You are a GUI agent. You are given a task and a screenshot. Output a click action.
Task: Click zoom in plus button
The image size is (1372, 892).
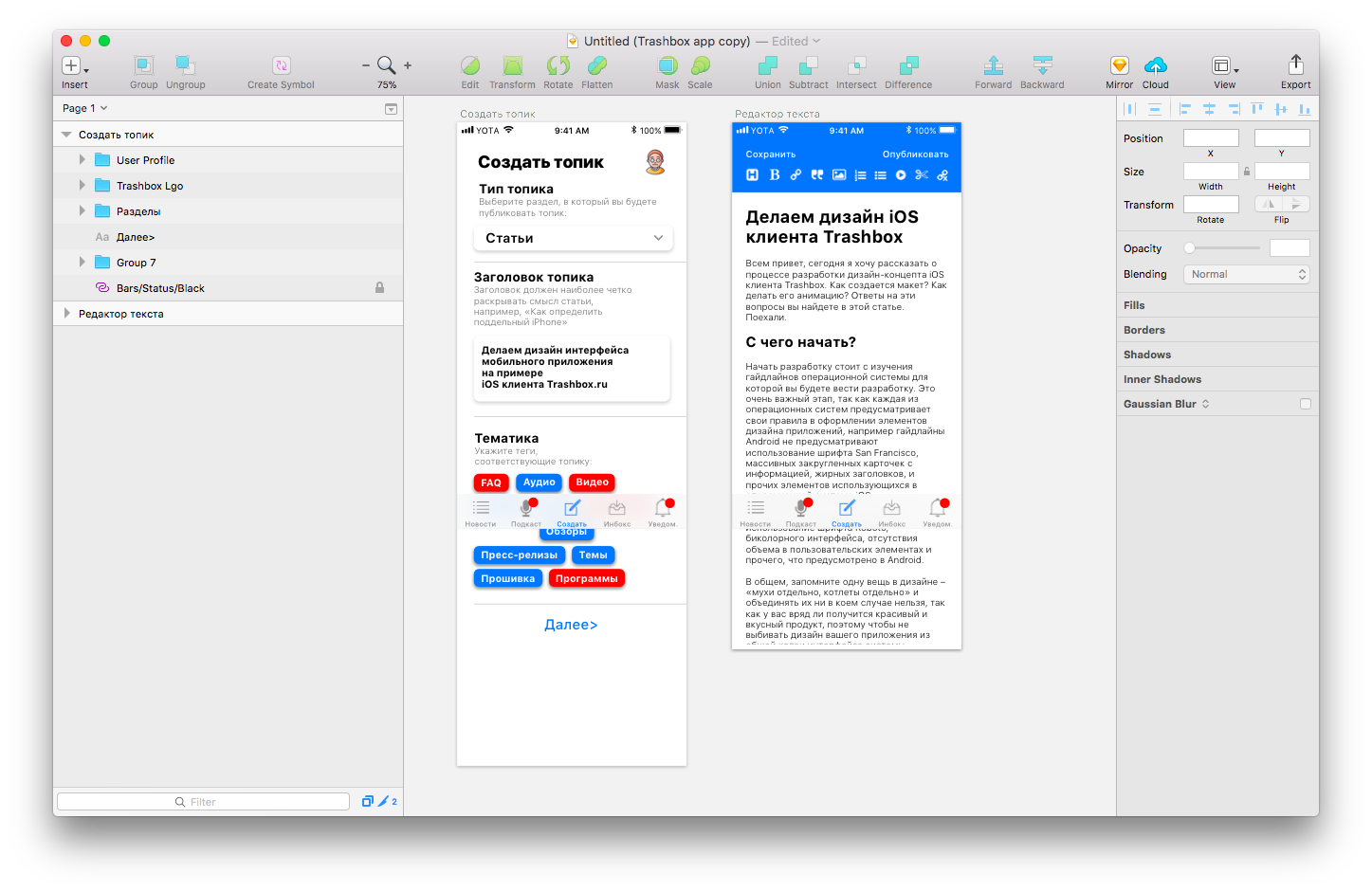(x=408, y=65)
